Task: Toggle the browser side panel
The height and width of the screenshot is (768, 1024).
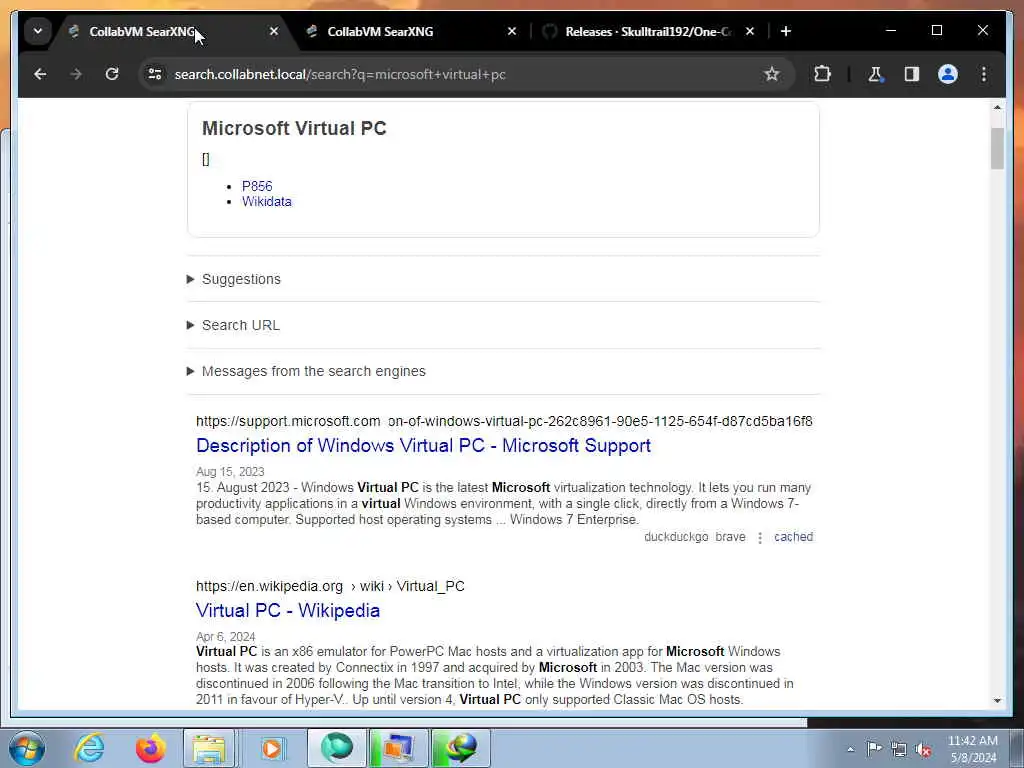Action: pos(912,74)
